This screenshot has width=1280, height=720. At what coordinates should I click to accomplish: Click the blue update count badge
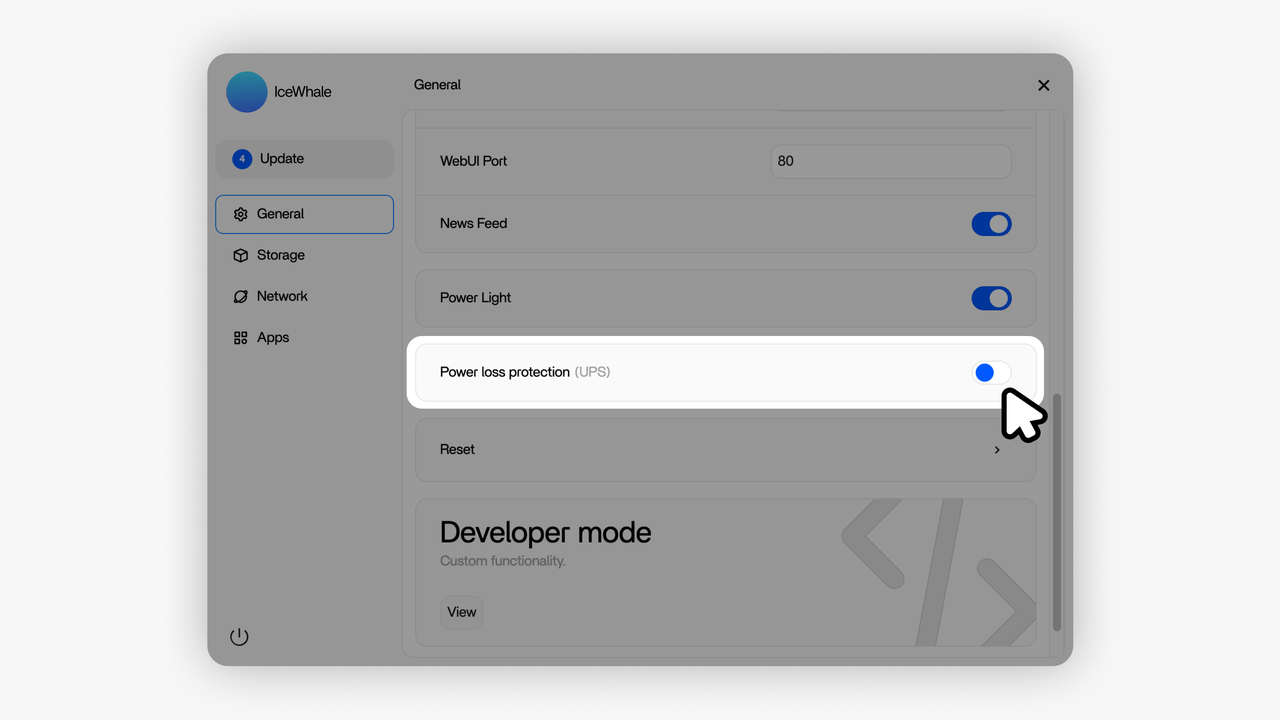[242, 159]
